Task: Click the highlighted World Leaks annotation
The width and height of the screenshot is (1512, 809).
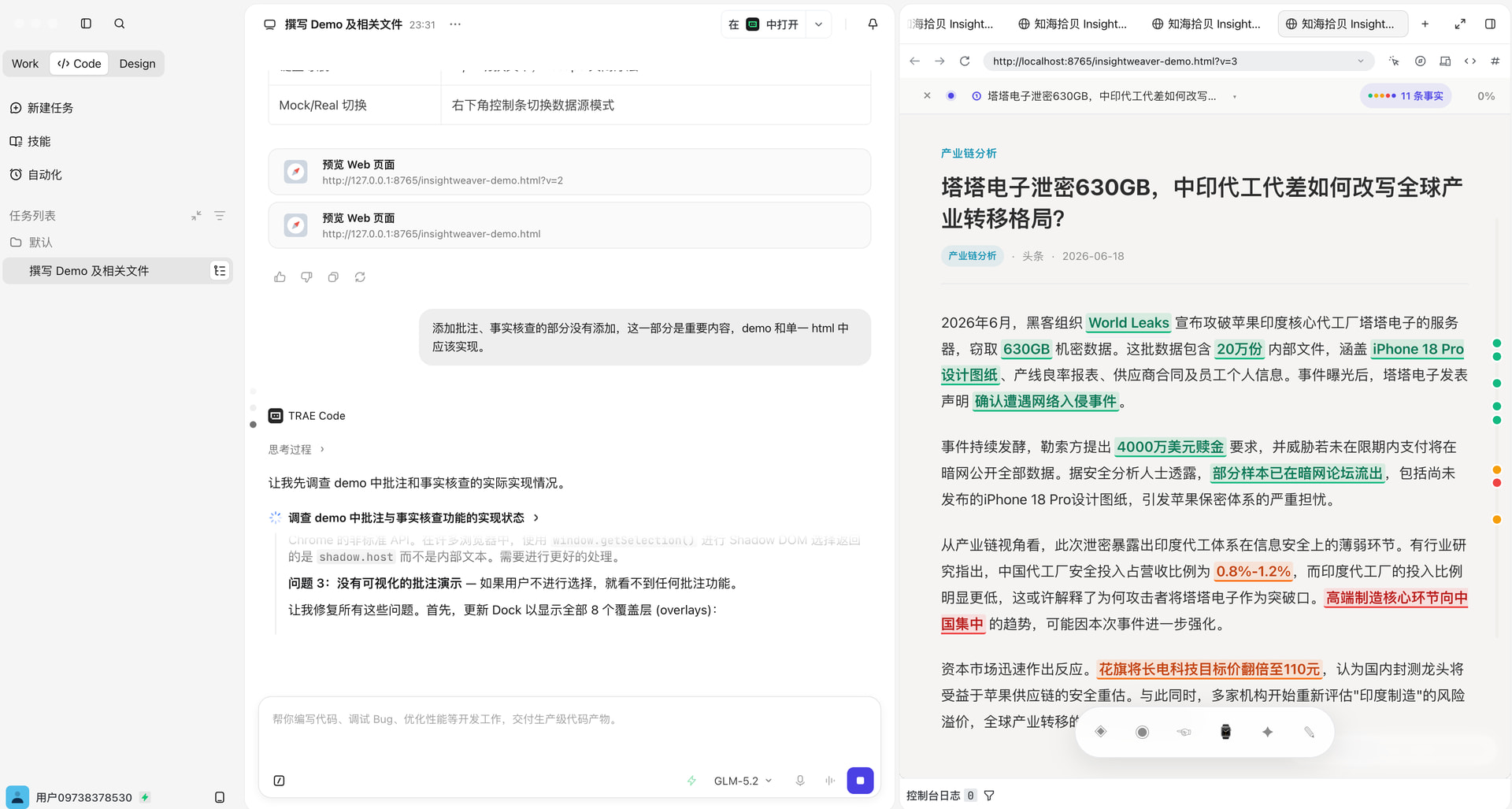Action: point(1128,323)
